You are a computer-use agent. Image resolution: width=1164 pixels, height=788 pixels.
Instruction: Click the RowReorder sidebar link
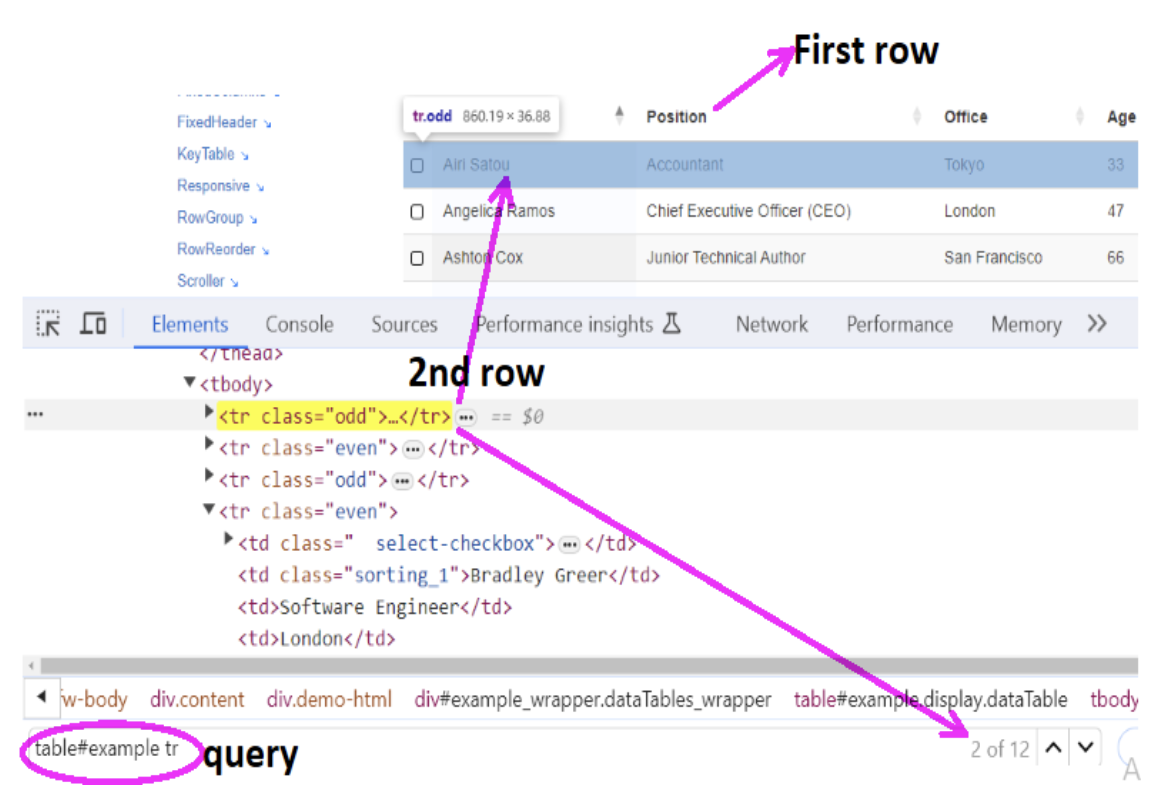216,249
